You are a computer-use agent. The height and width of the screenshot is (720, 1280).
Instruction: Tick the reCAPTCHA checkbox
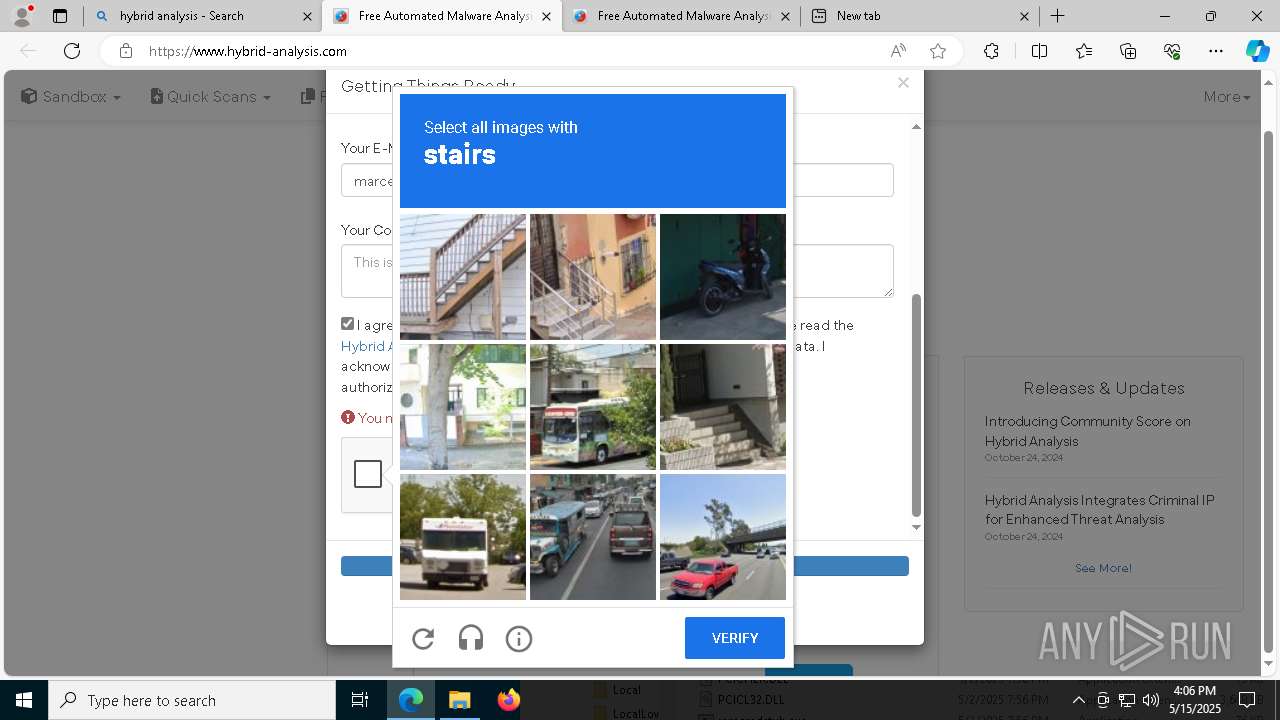point(368,474)
